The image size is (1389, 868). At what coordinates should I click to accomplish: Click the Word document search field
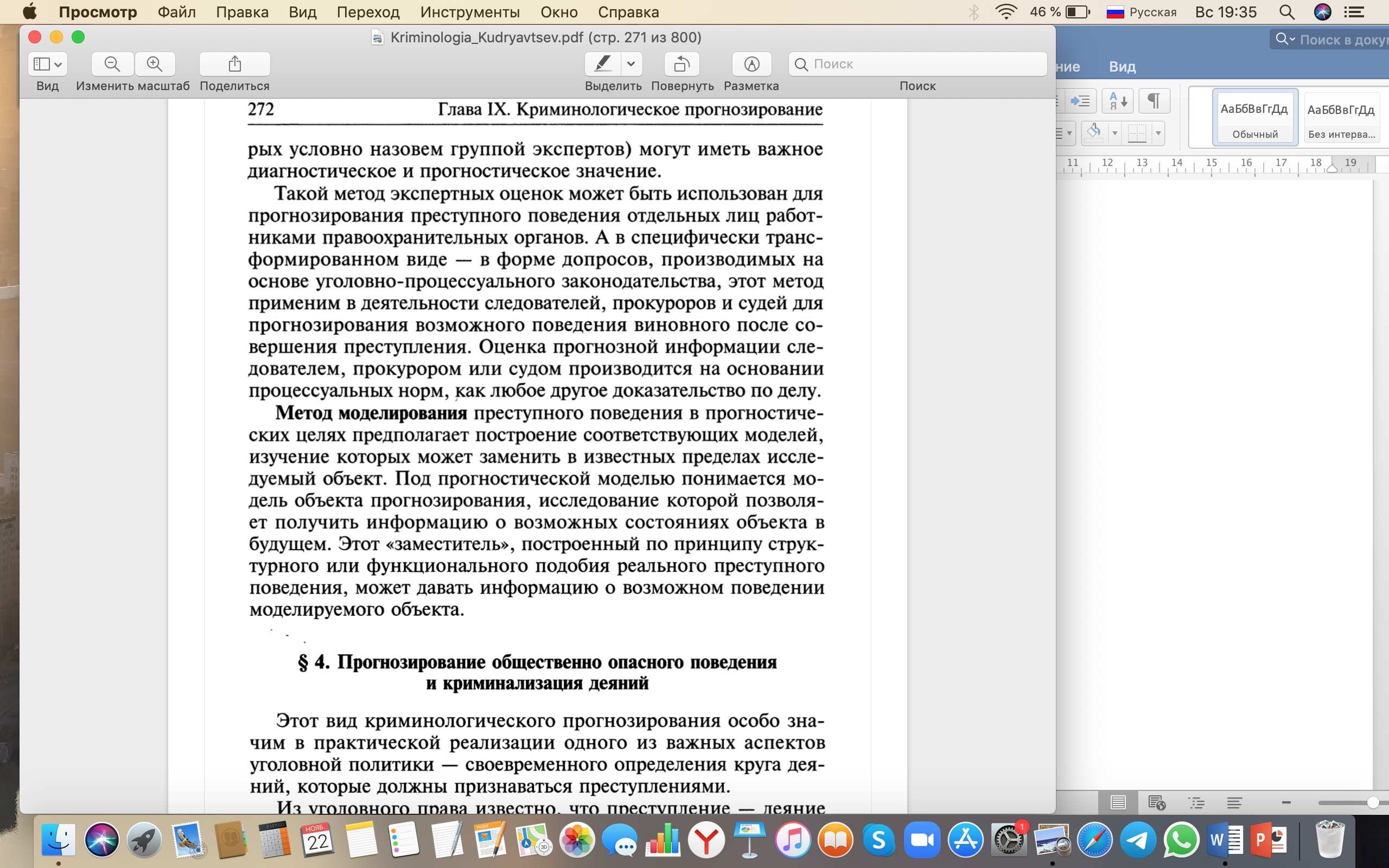point(1331,40)
